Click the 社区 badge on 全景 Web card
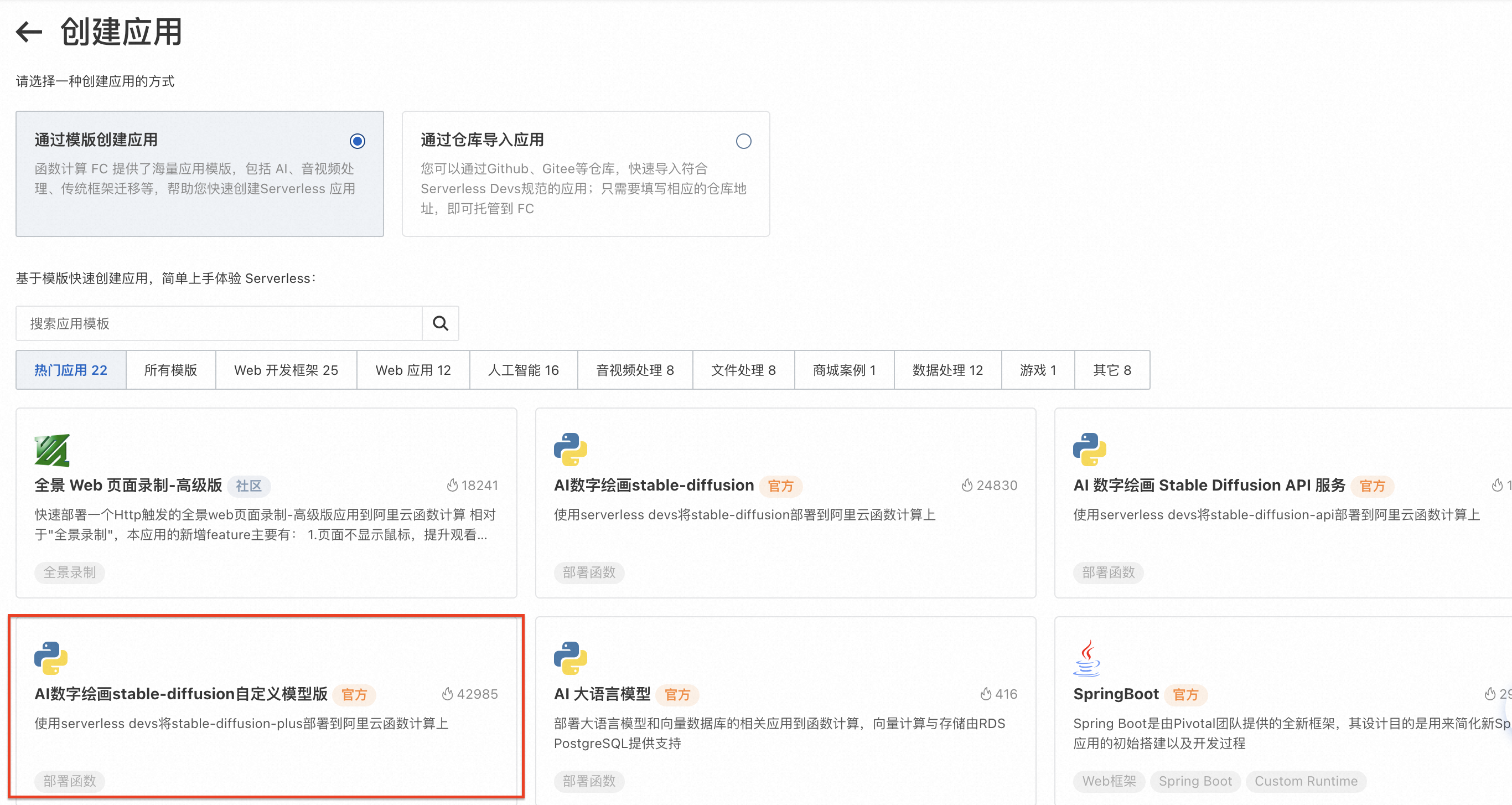Screen dimensions: 1512x805 [x=249, y=486]
